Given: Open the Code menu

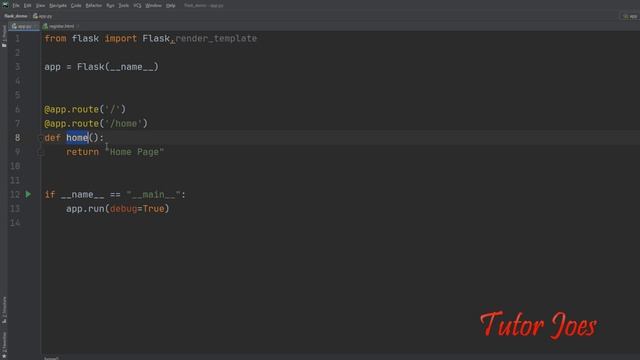Looking at the screenshot, I should 76,6.
